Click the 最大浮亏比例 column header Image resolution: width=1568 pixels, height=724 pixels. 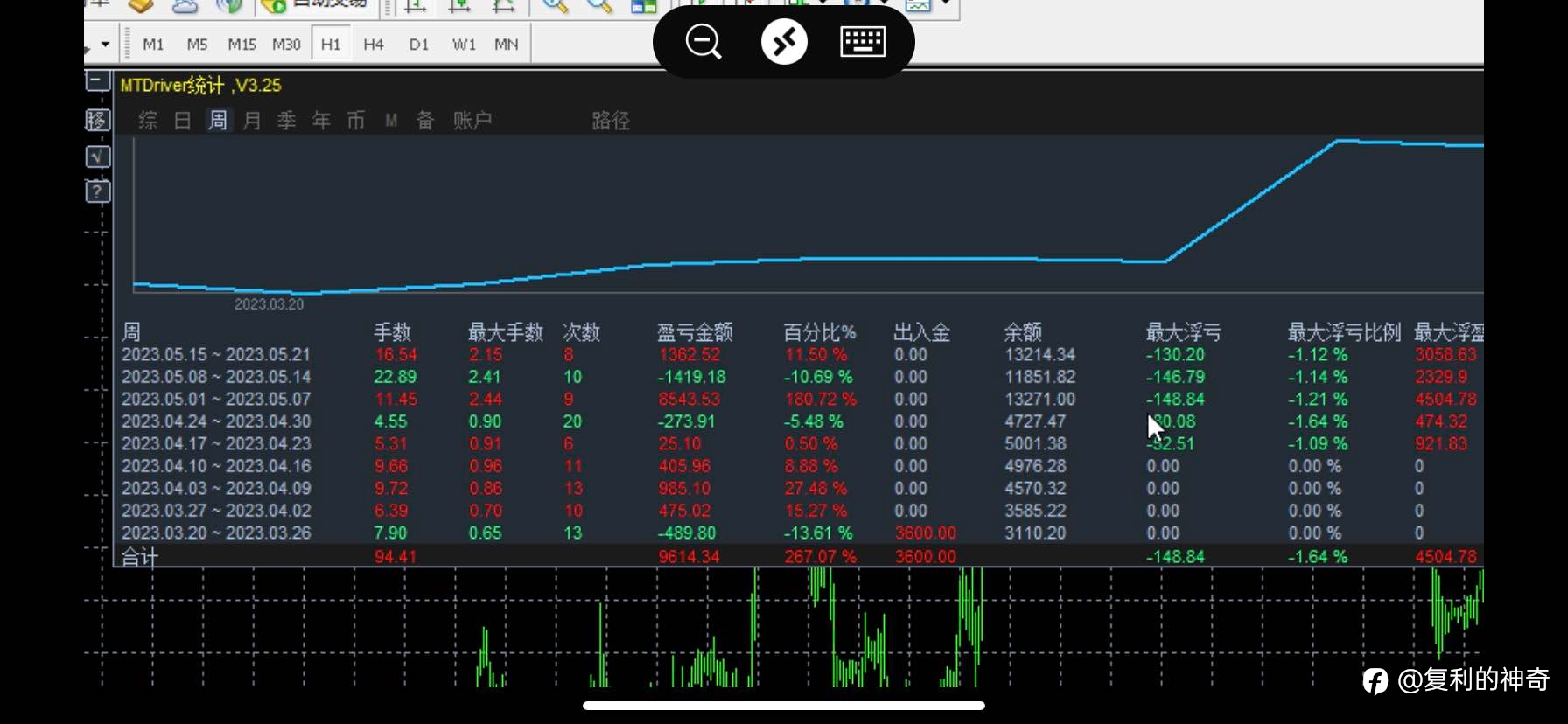pos(1344,332)
